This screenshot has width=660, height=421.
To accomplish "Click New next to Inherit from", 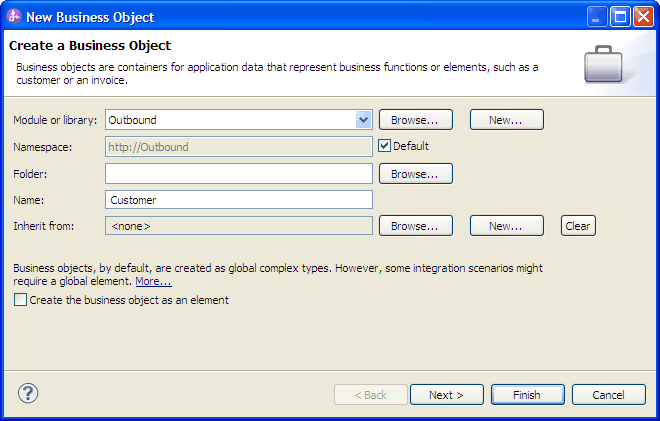I will pyautogui.click(x=507, y=226).
